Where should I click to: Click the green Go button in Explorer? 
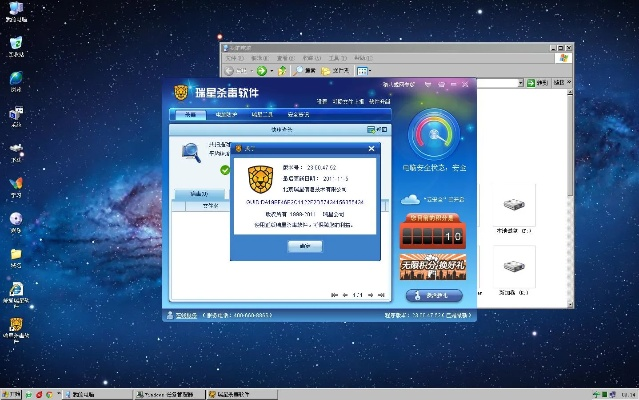pyautogui.click(x=537, y=83)
